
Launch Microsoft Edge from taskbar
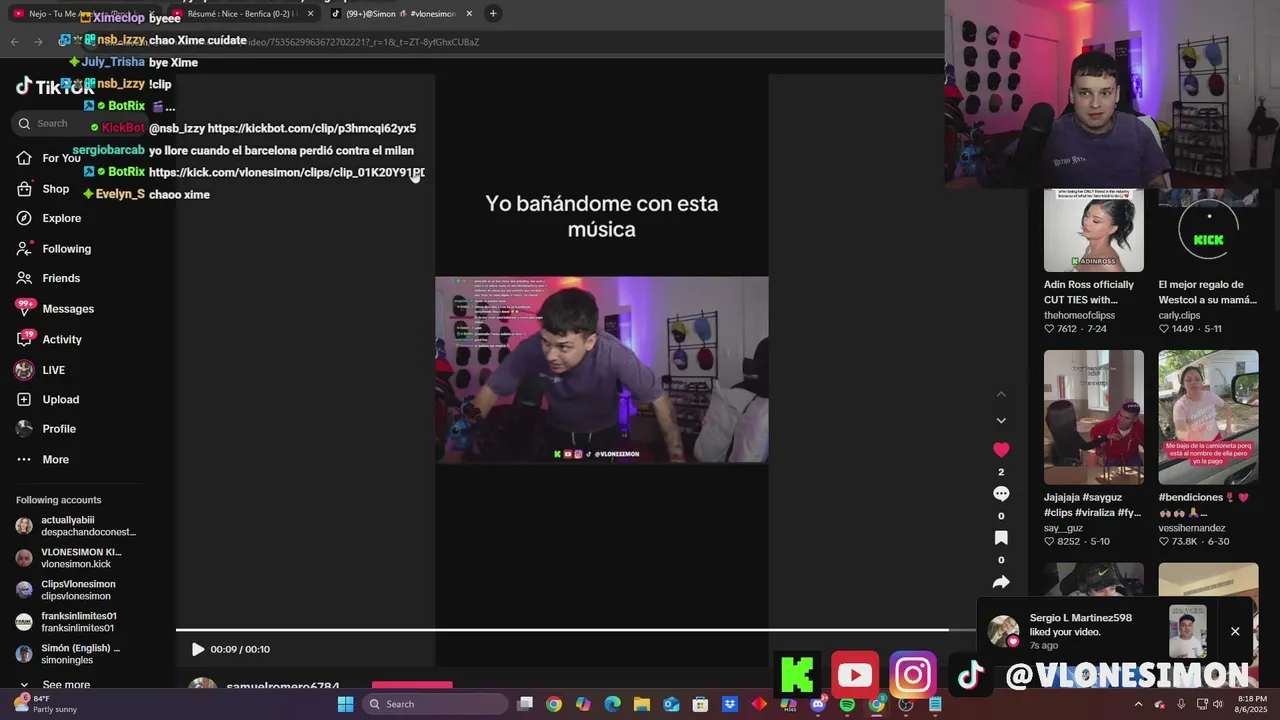[x=612, y=704]
